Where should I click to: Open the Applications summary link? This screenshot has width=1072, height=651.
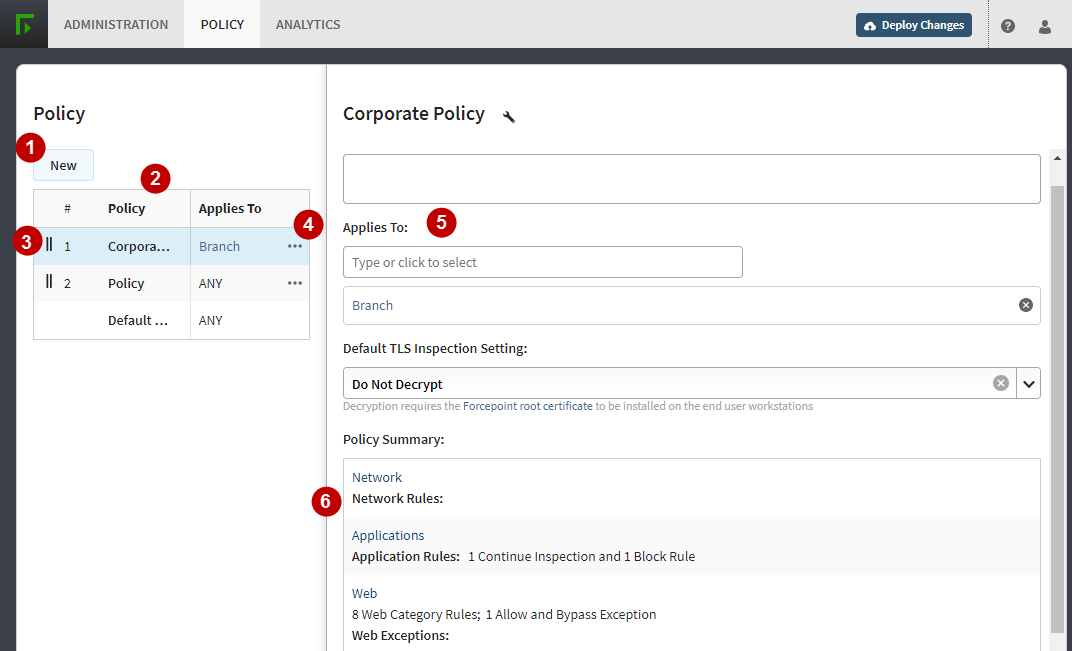point(388,535)
